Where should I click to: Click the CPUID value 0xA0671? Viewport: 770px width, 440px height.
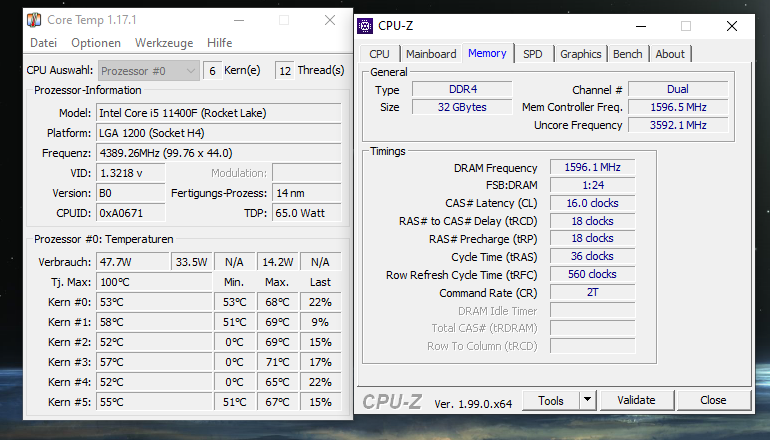[x=131, y=213]
